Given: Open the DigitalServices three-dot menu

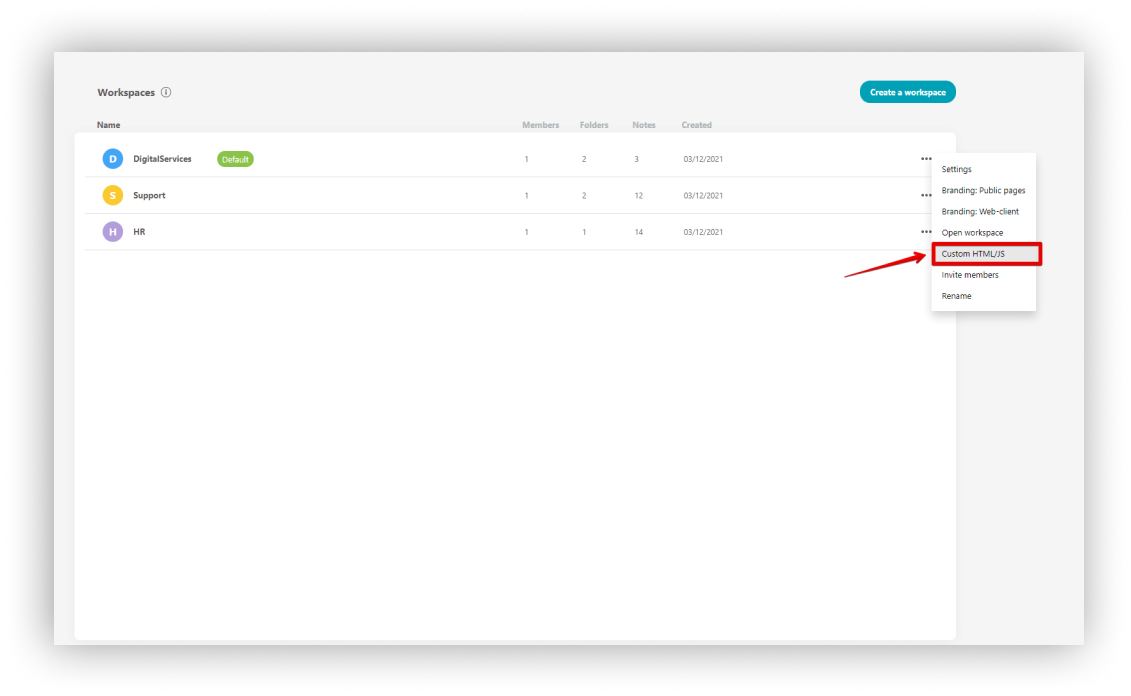Looking at the screenshot, I should point(926,159).
